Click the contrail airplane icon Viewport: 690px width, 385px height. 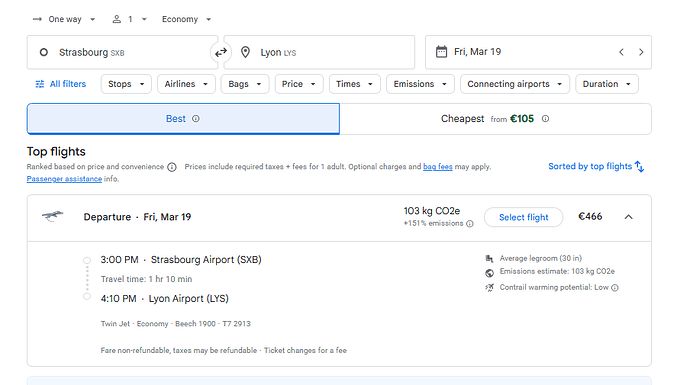tap(489, 288)
